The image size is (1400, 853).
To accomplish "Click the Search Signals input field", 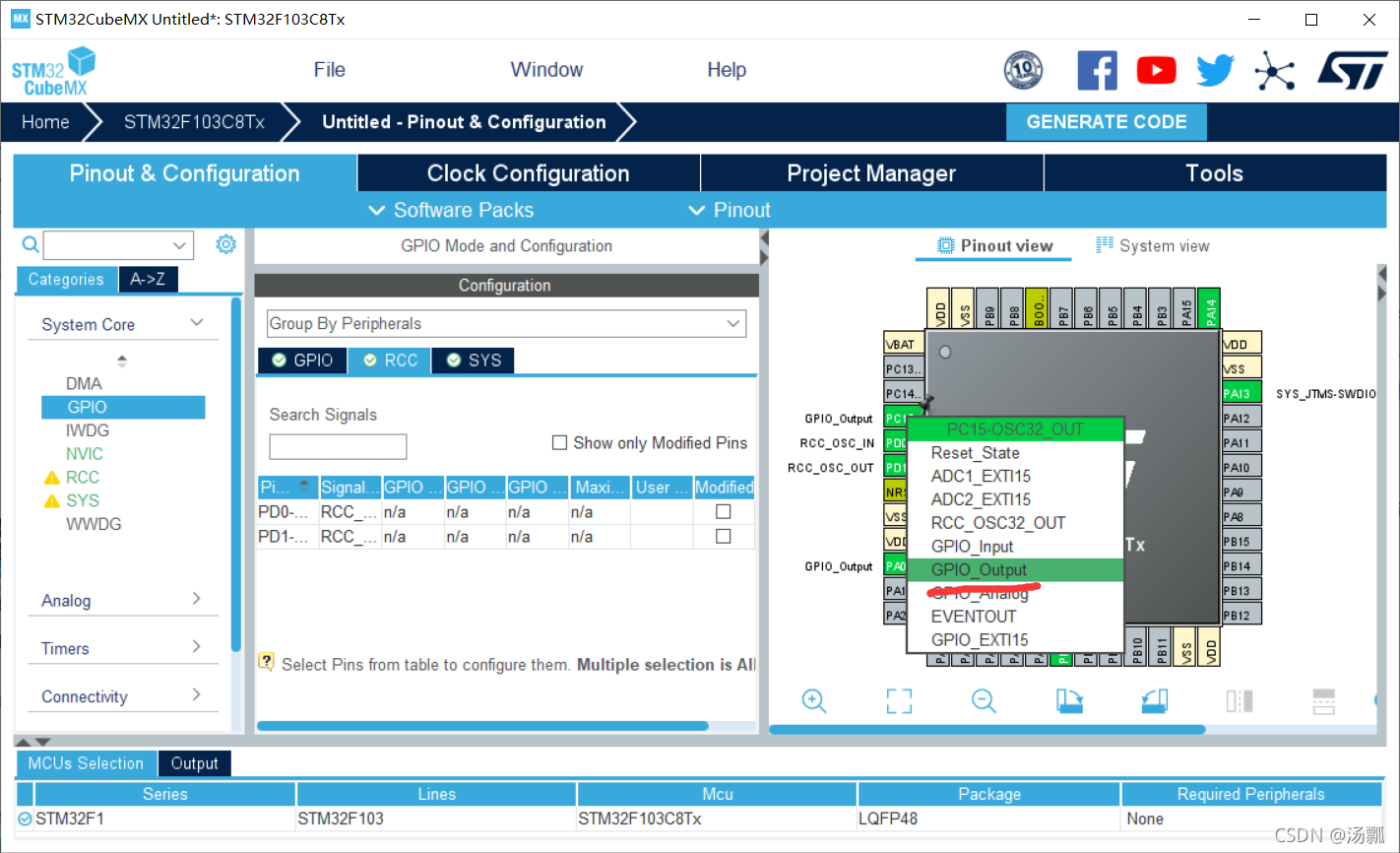I will click(x=338, y=446).
